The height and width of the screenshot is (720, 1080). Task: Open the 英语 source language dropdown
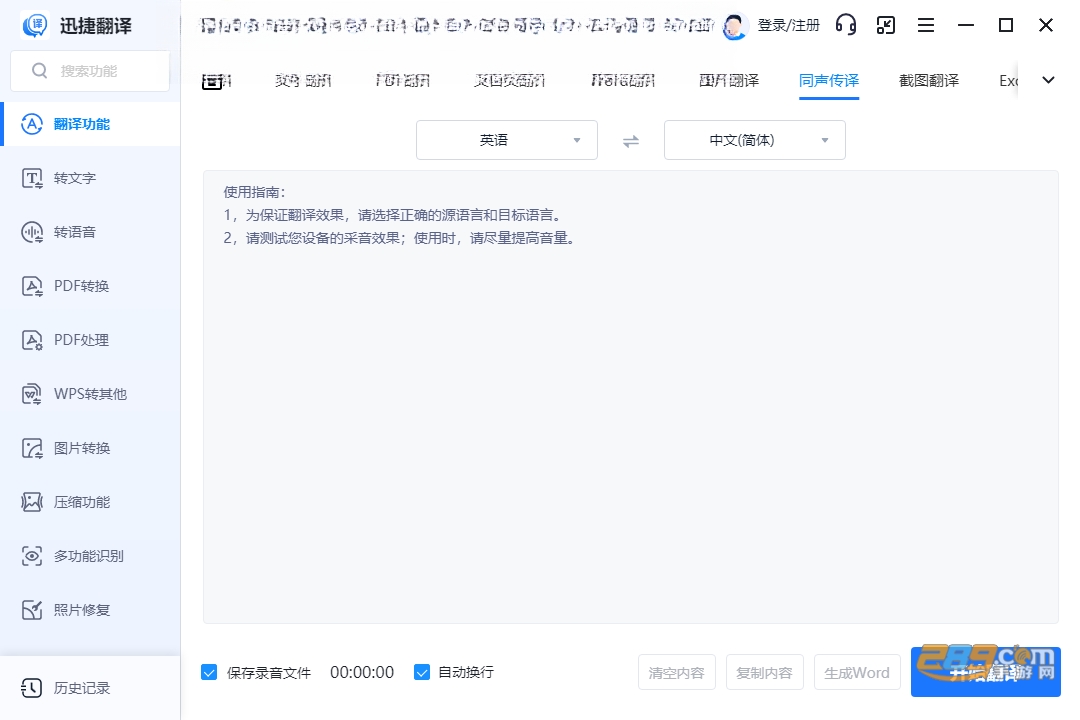point(506,141)
